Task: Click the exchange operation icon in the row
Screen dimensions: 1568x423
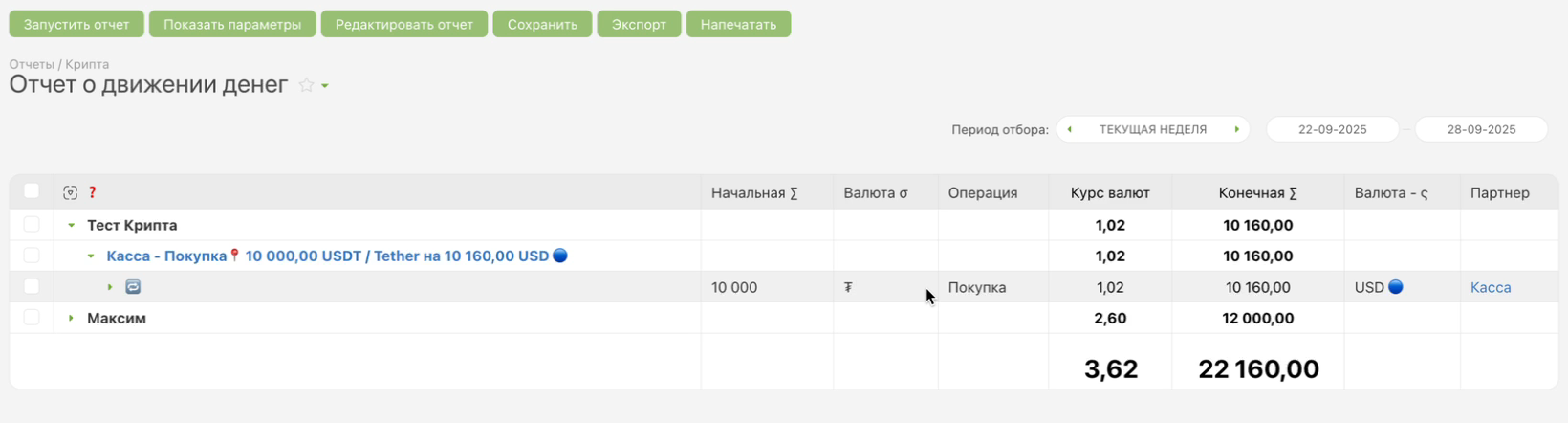Action: click(133, 287)
